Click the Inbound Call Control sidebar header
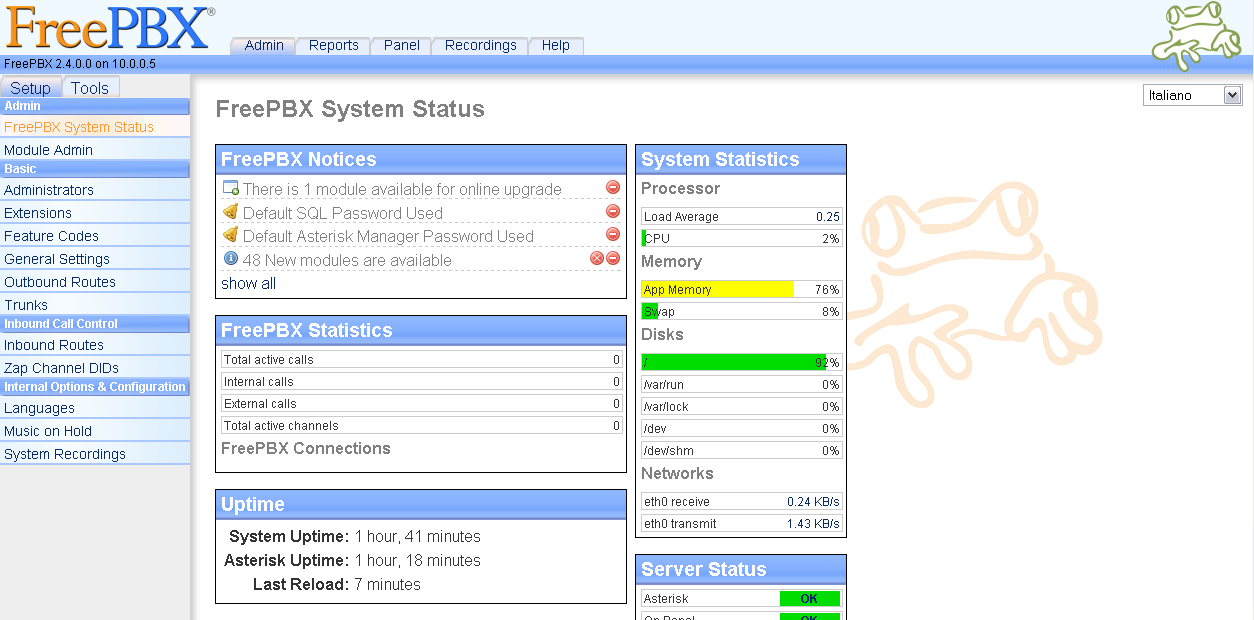This screenshot has height=620, width=1254. point(95,324)
